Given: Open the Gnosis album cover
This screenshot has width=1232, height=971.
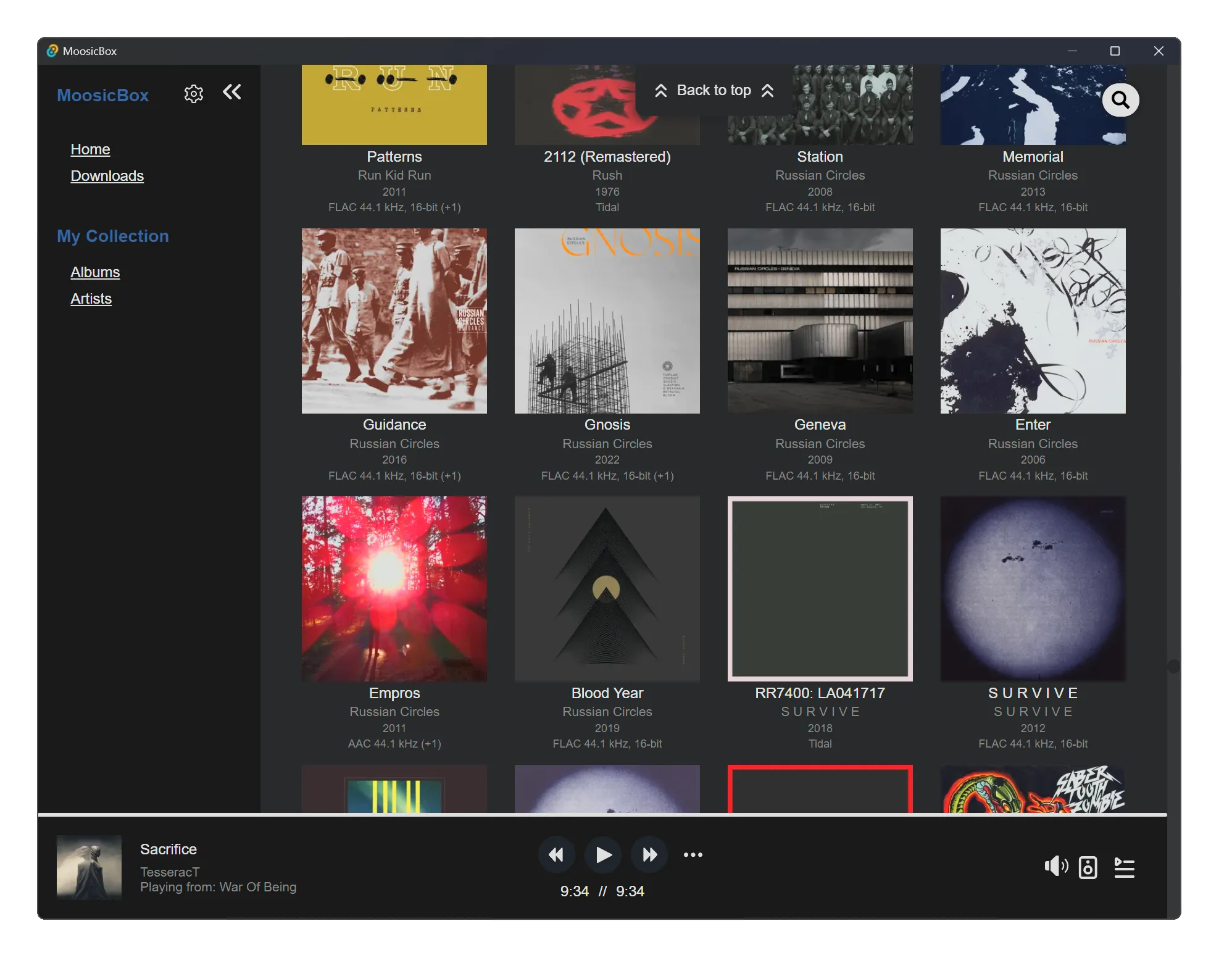Looking at the screenshot, I should [607, 321].
